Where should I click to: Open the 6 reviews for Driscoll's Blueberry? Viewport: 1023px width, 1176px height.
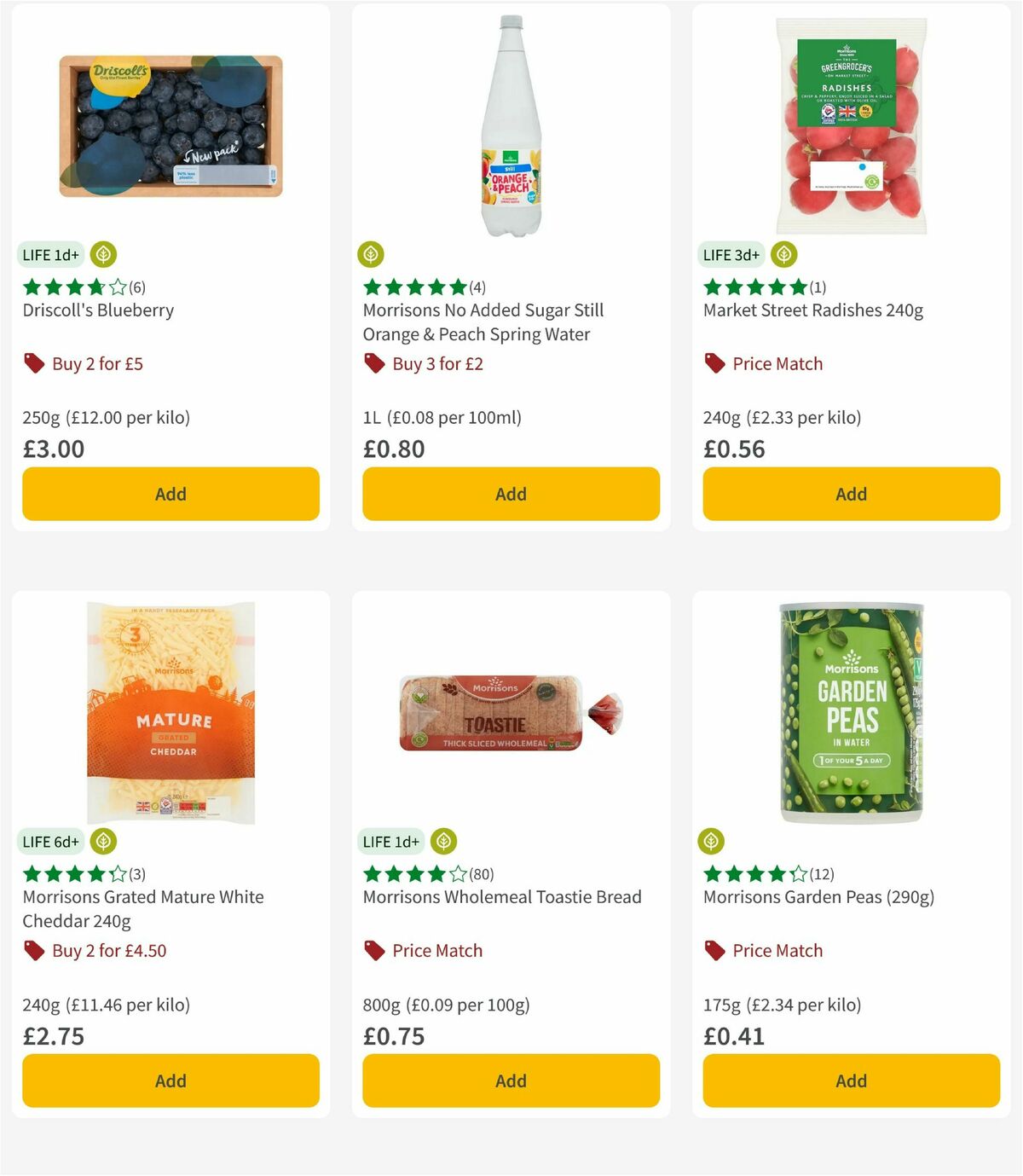coord(136,287)
